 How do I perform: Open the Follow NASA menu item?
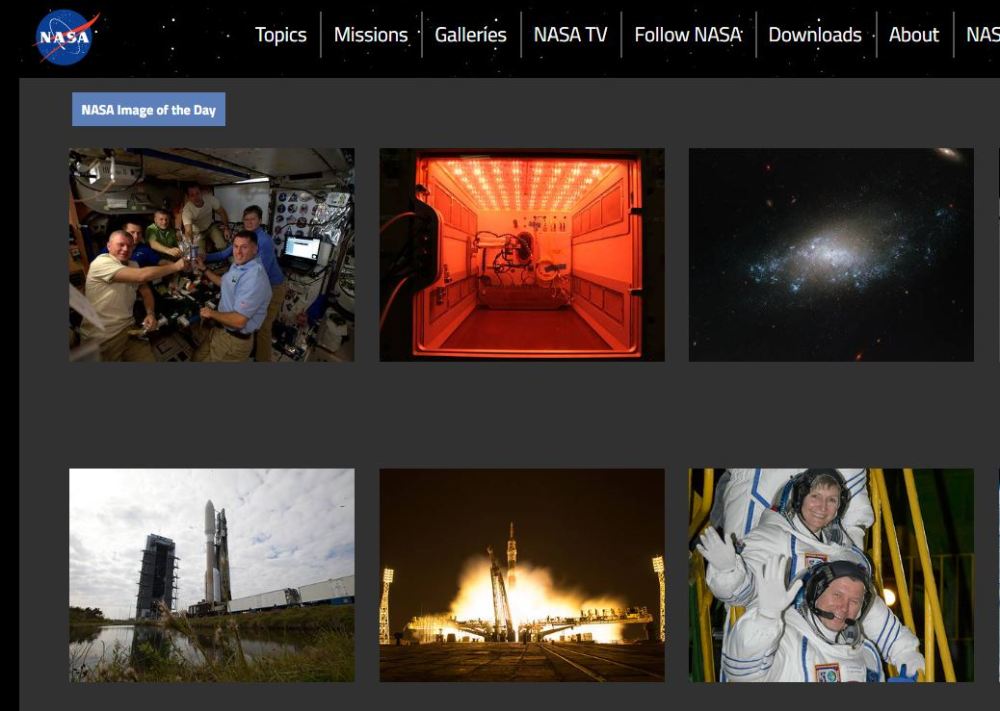coord(688,35)
